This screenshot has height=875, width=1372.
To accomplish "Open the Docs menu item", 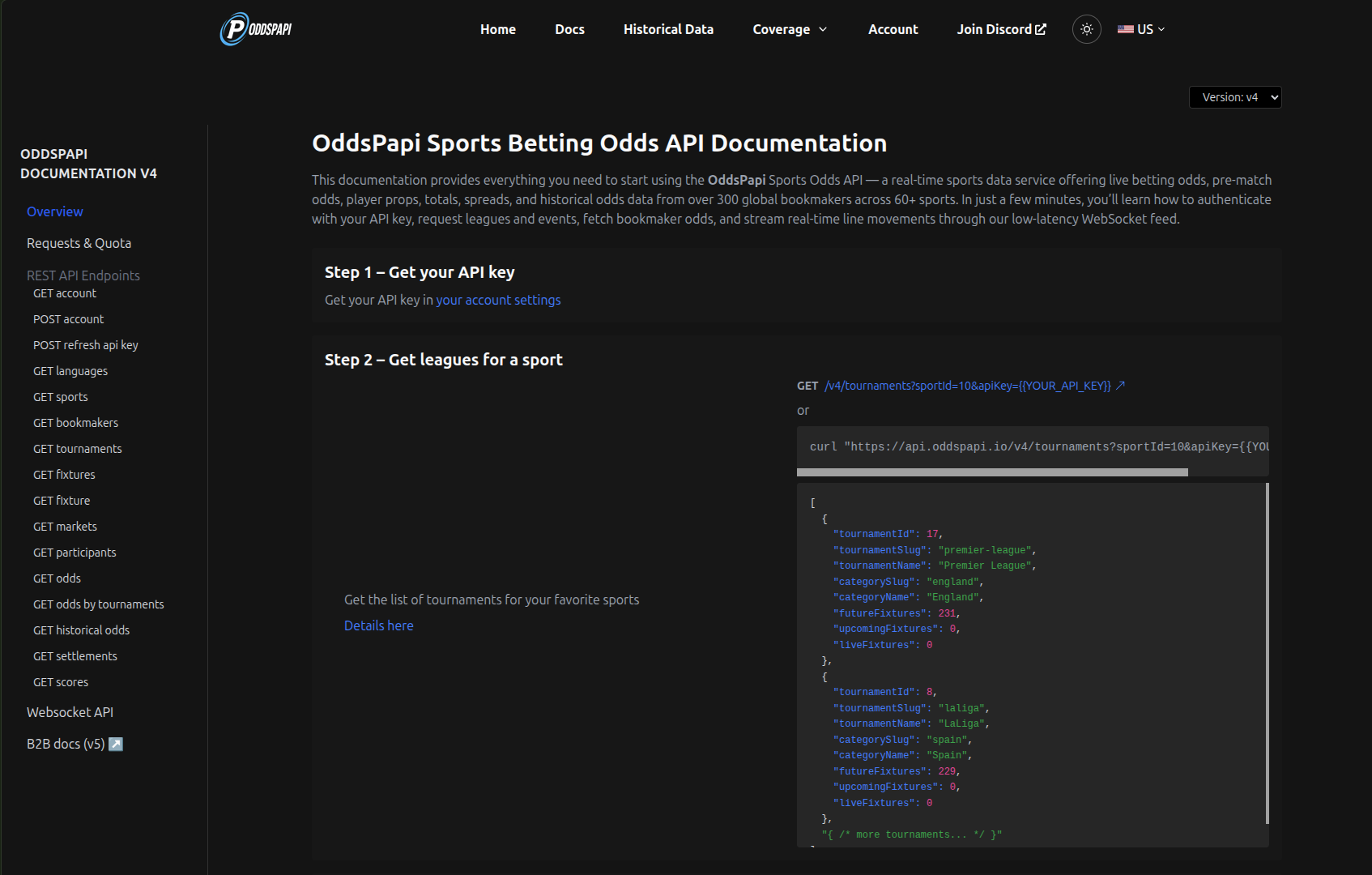I will [569, 29].
